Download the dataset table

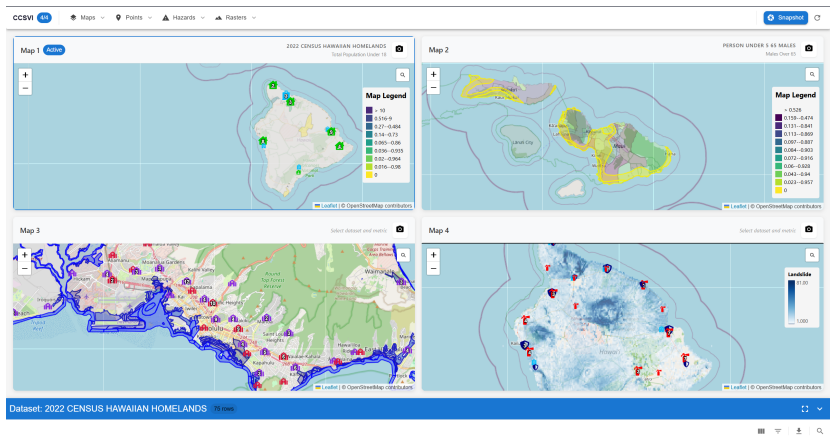click(x=799, y=431)
